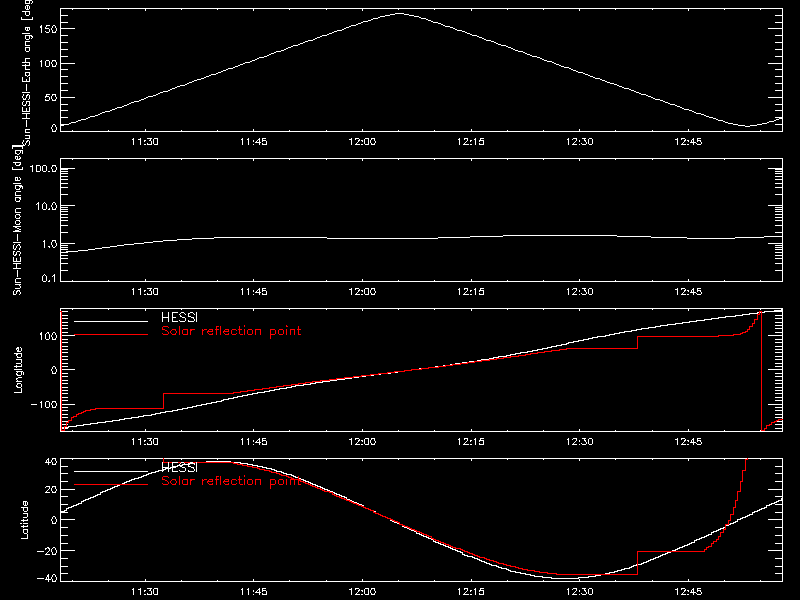Click the -40 tick on the Latitude axis
The width and height of the screenshot is (800, 600).
47,579
